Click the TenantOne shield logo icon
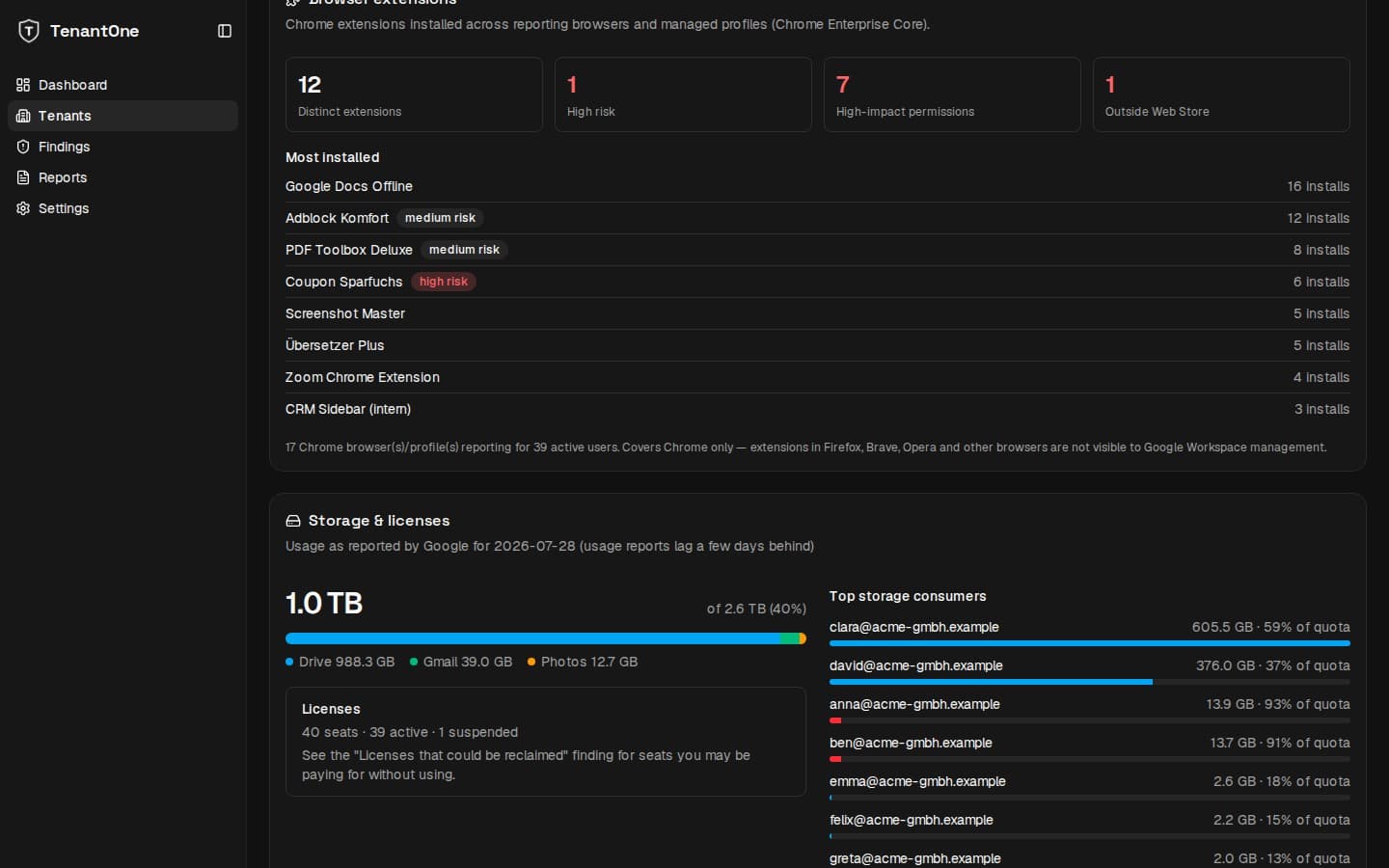Image resolution: width=1389 pixels, height=868 pixels. [x=29, y=31]
